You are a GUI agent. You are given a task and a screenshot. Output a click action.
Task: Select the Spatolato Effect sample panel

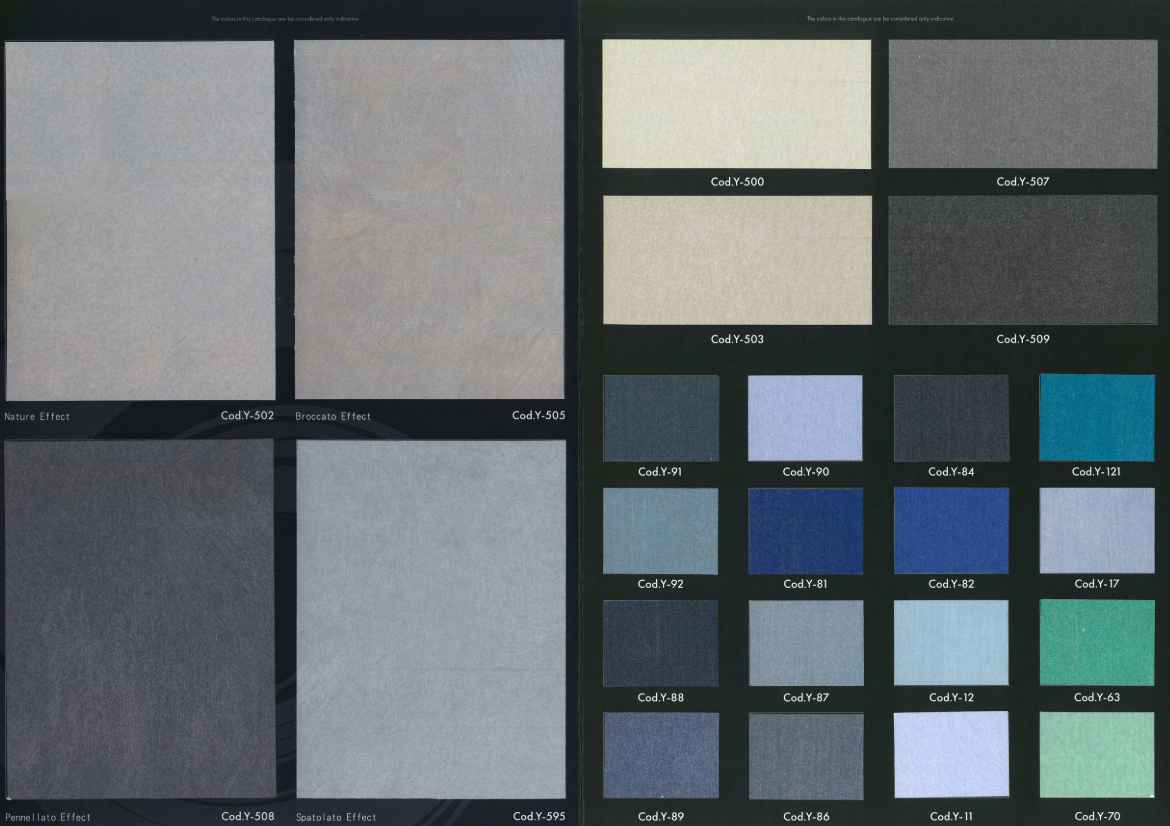click(430, 618)
